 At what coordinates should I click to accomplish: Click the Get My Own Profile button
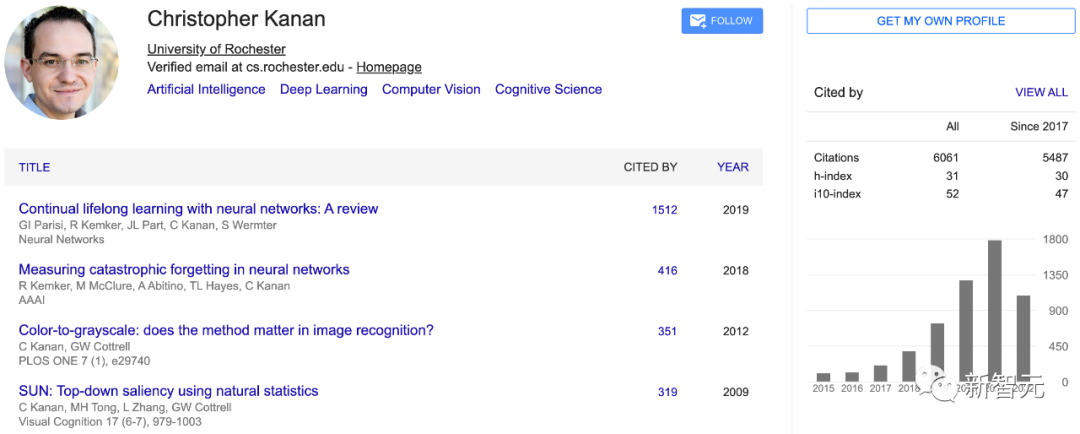(941, 21)
